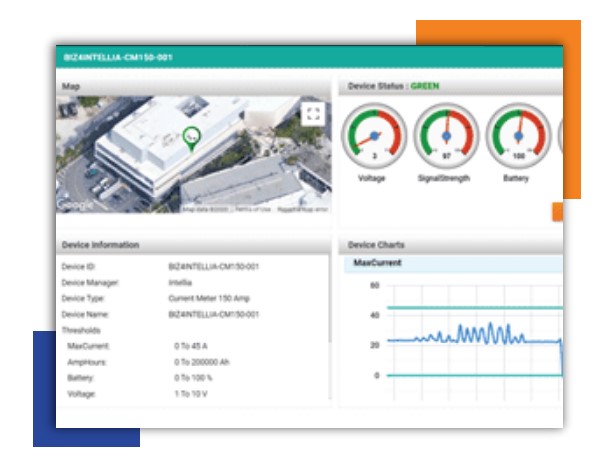The height and width of the screenshot is (475, 610).
Task: Click the SignalStrength gauge
Action: (x=445, y=137)
